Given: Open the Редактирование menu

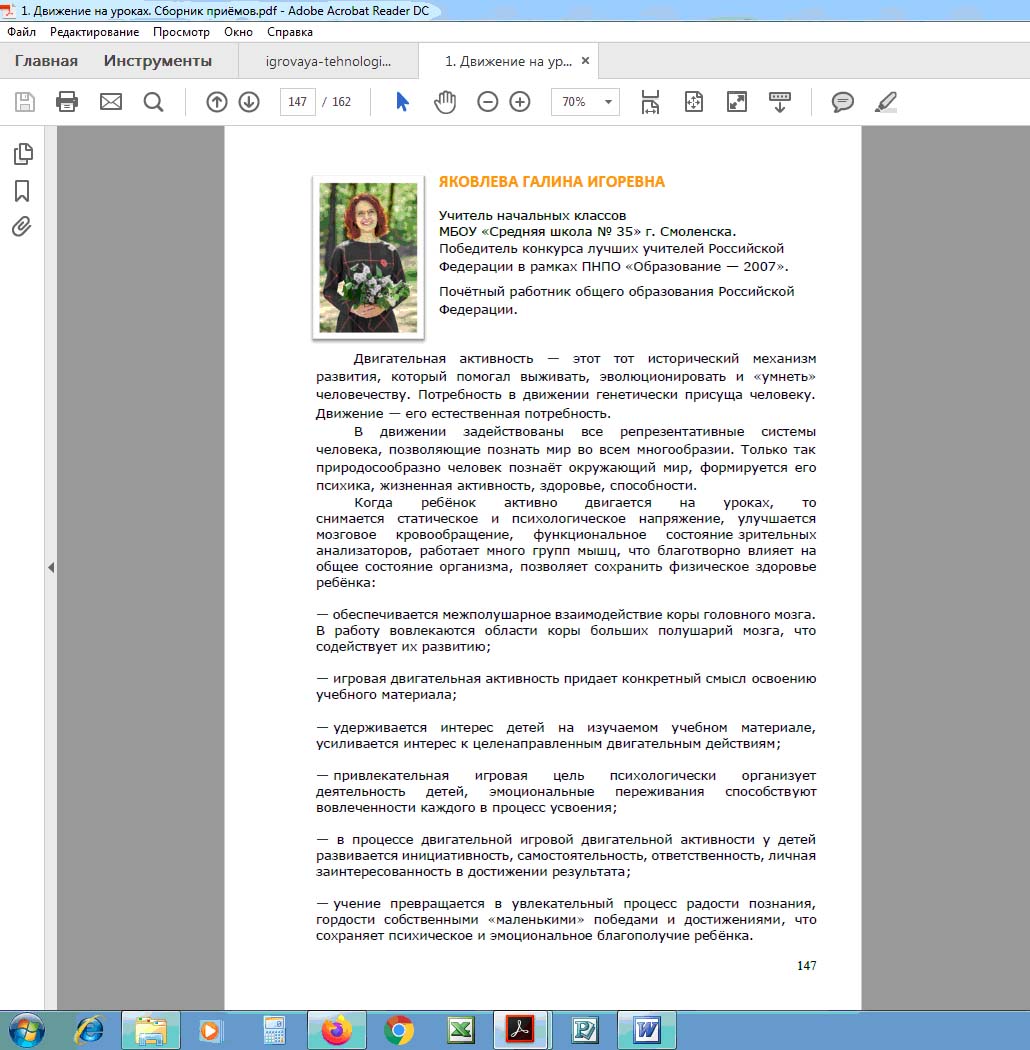Looking at the screenshot, I should click(94, 31).
